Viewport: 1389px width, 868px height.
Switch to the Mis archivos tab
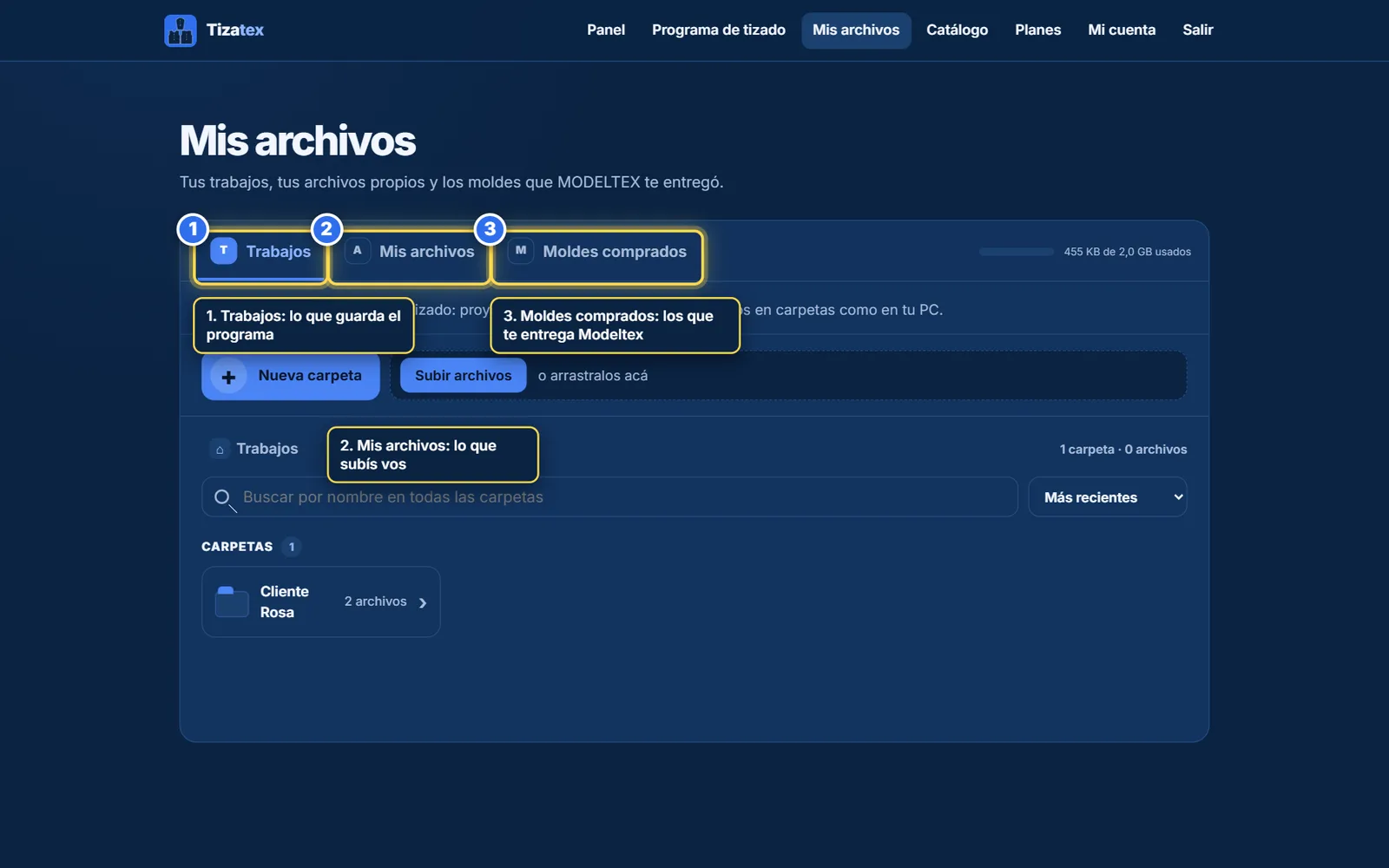click(x=411, y=252)
